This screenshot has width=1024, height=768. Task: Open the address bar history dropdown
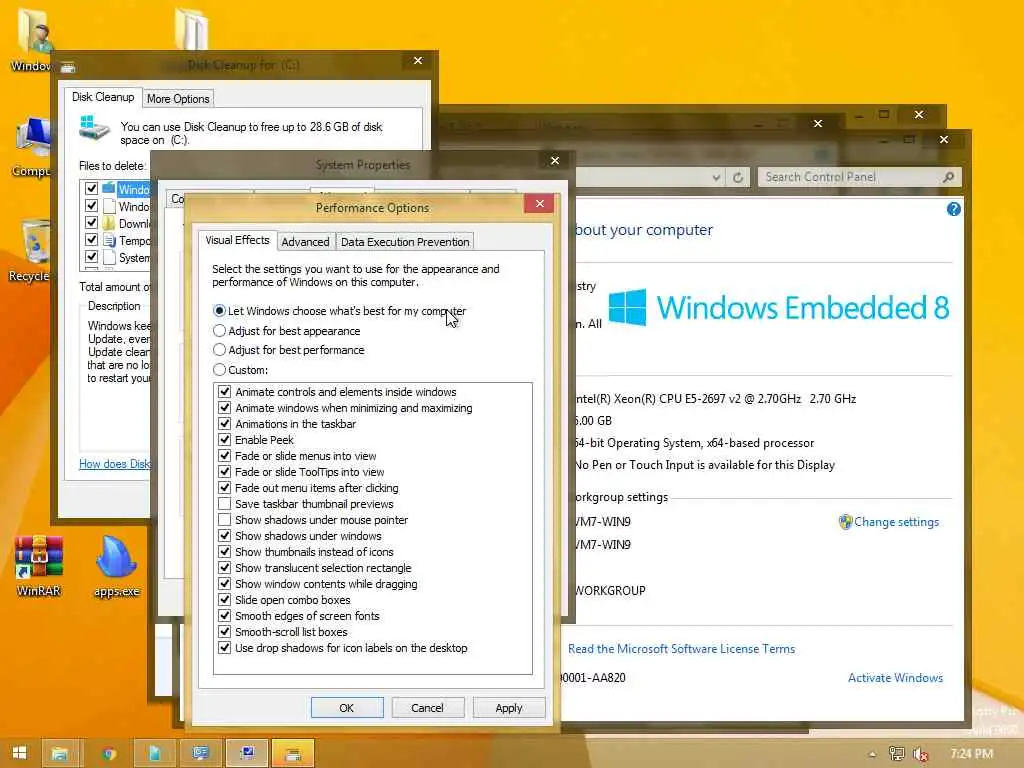(x=716, y=177)
